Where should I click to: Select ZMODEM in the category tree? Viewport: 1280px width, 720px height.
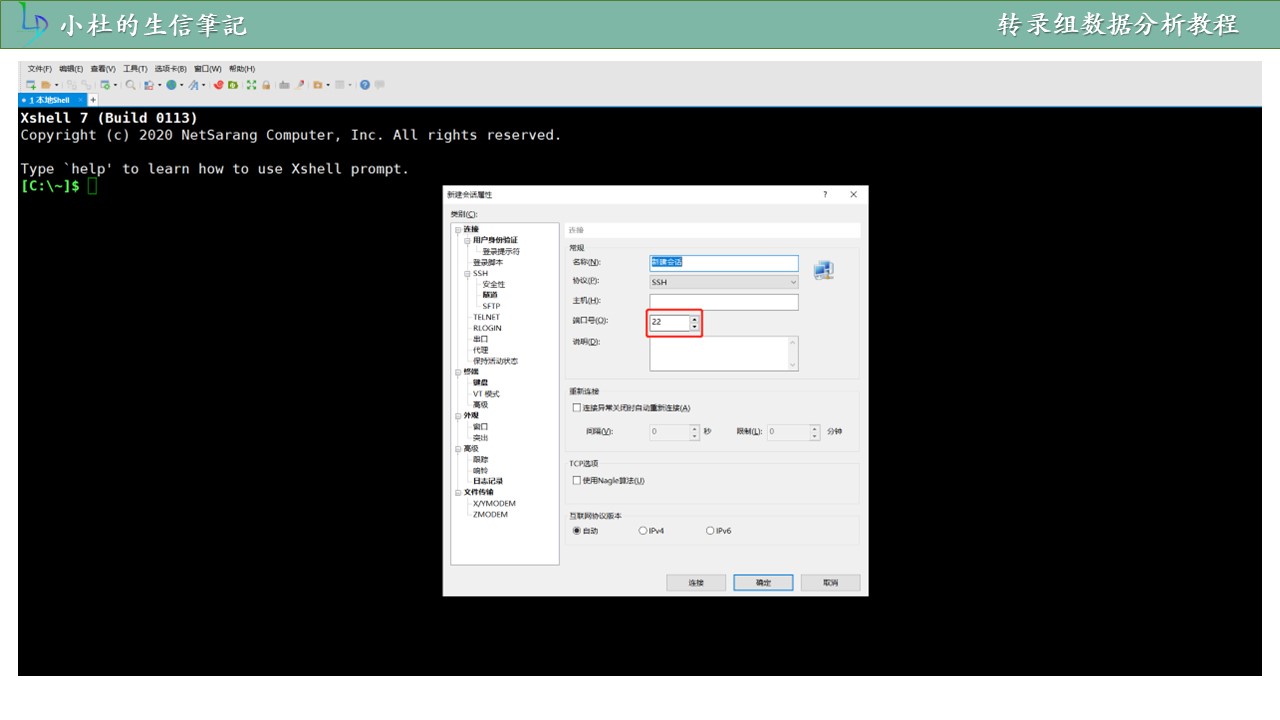click(x=490, y=514)
